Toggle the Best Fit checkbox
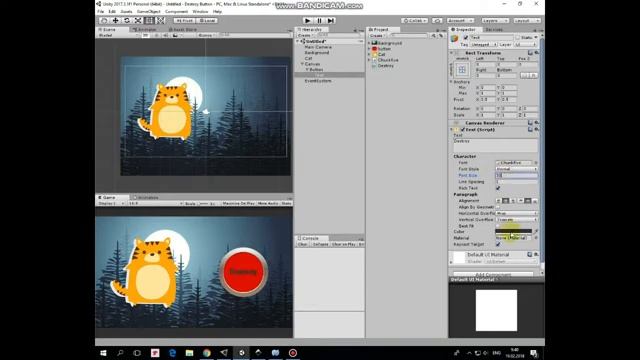640x360 pixels. [x=498, y=226]
